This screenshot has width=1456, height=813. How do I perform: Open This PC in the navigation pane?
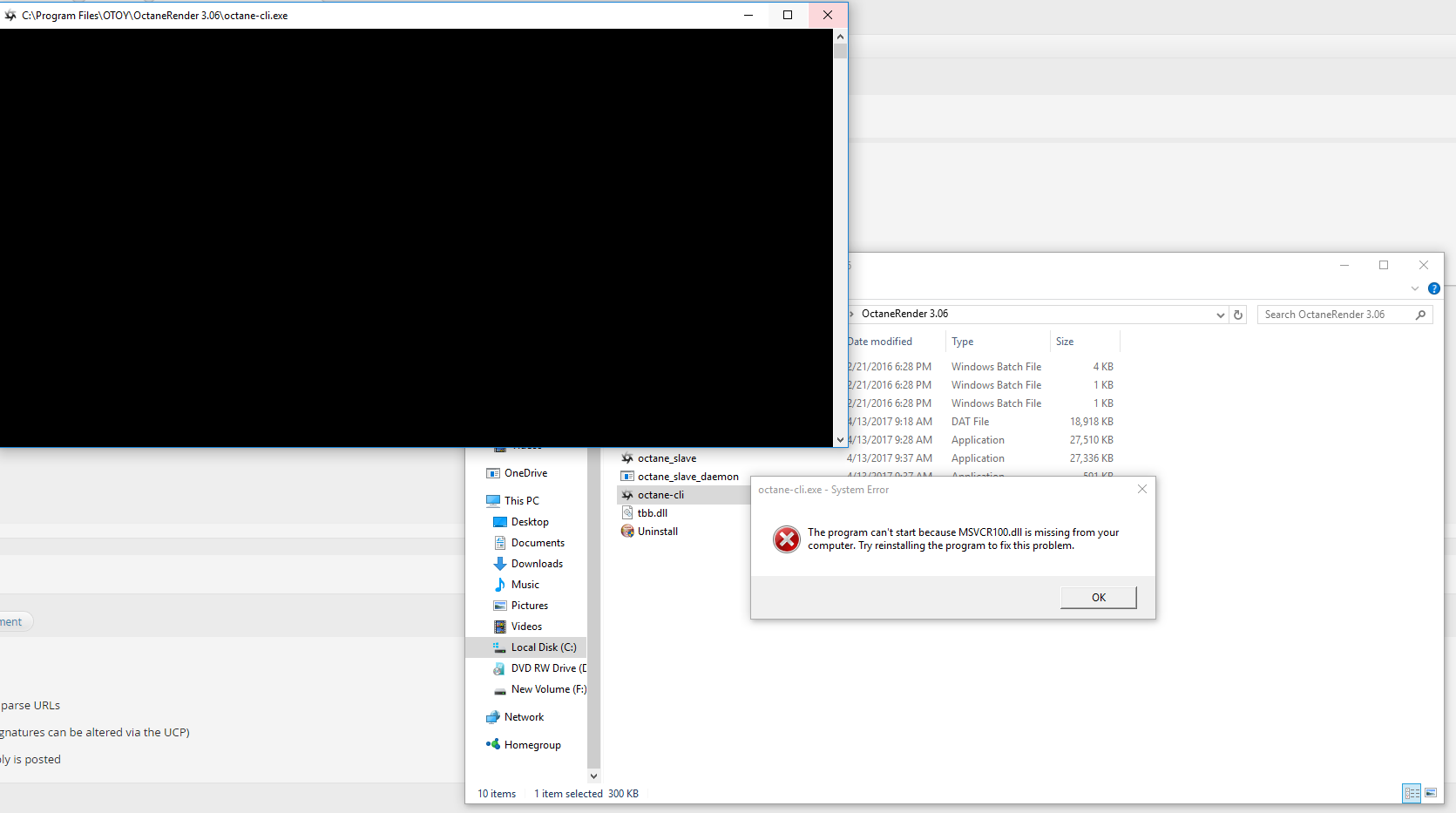[521, 501]
